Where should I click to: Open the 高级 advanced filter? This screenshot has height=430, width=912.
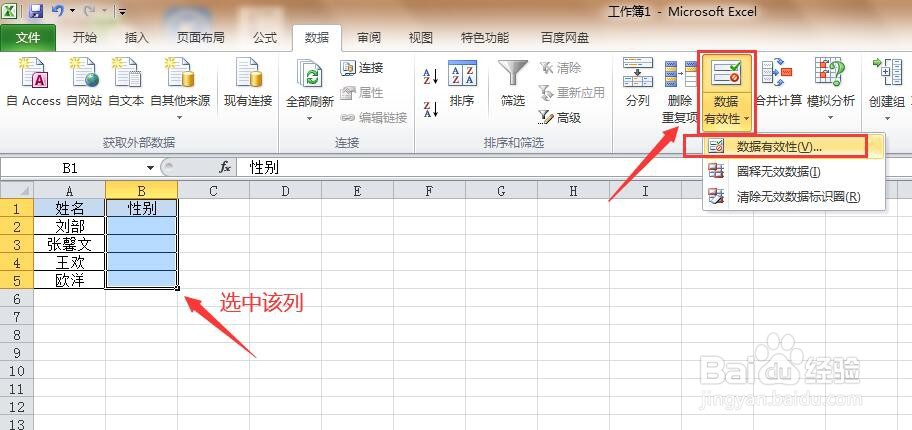click(x=560, y=118)
